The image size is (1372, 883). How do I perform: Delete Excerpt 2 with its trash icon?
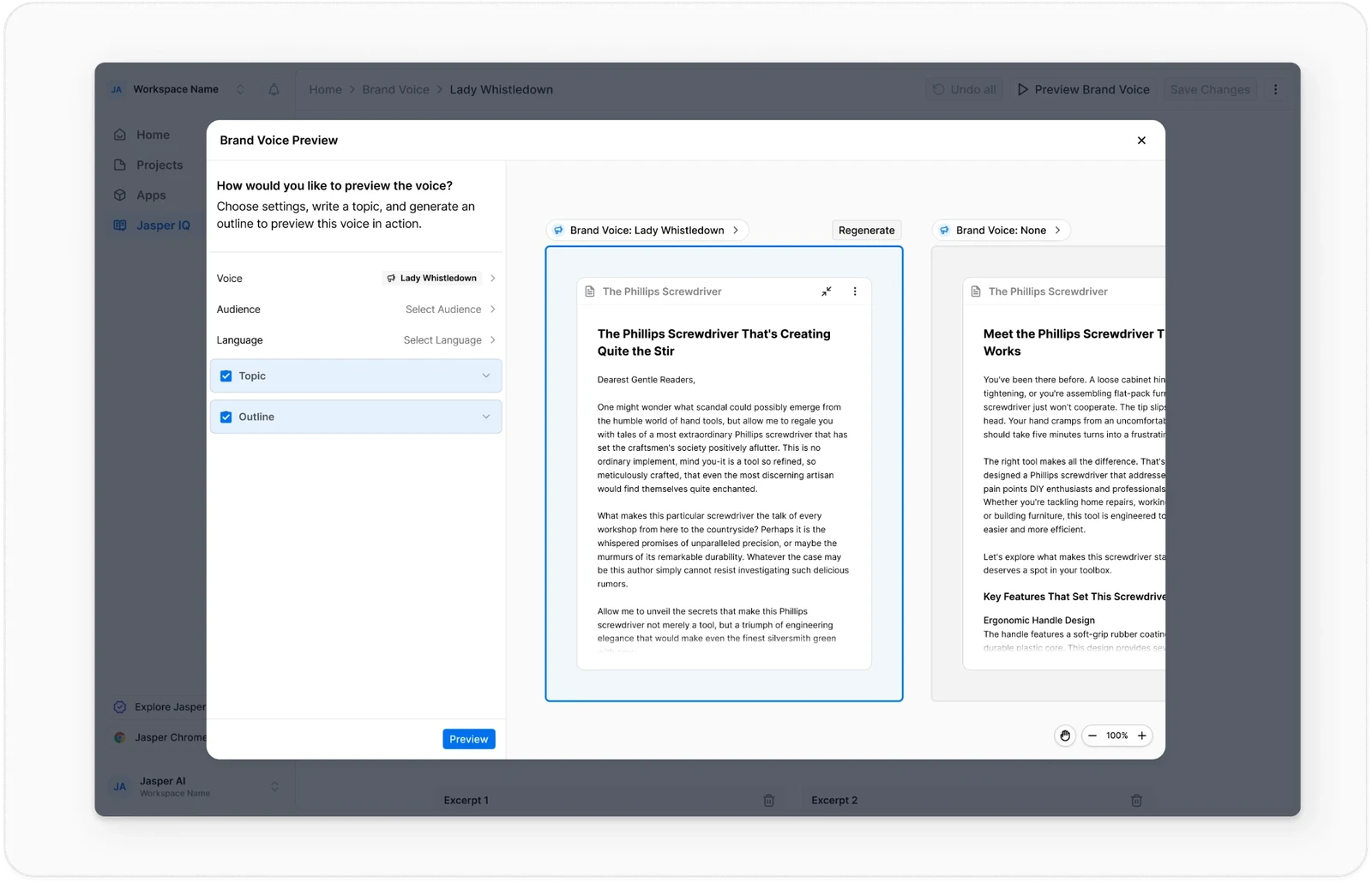1136,801
